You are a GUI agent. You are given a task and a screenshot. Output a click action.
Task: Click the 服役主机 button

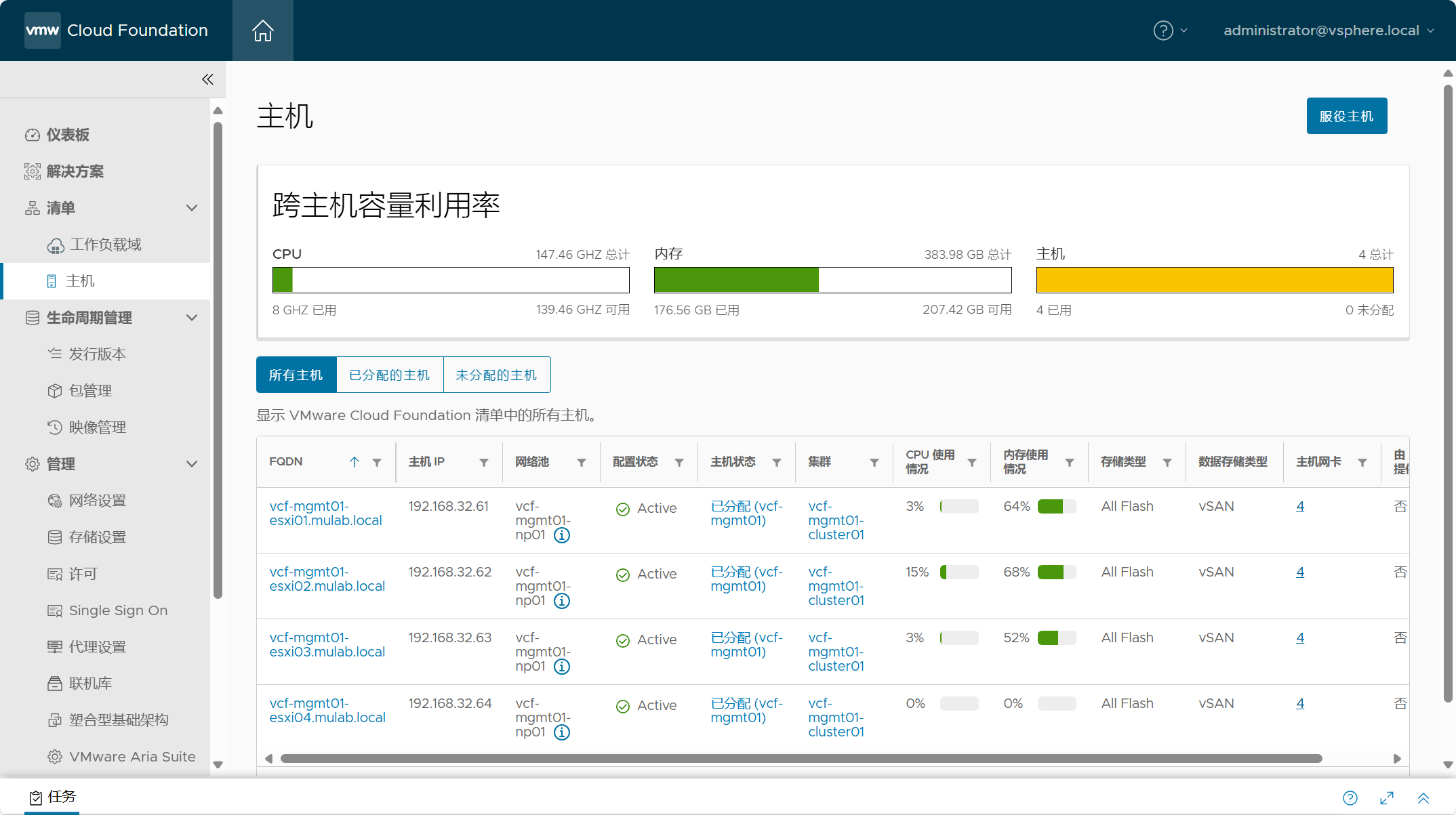(1347, 116)
